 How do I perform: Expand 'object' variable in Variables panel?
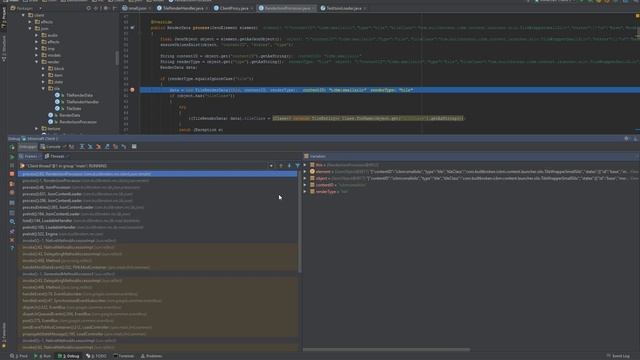(305, 178)
